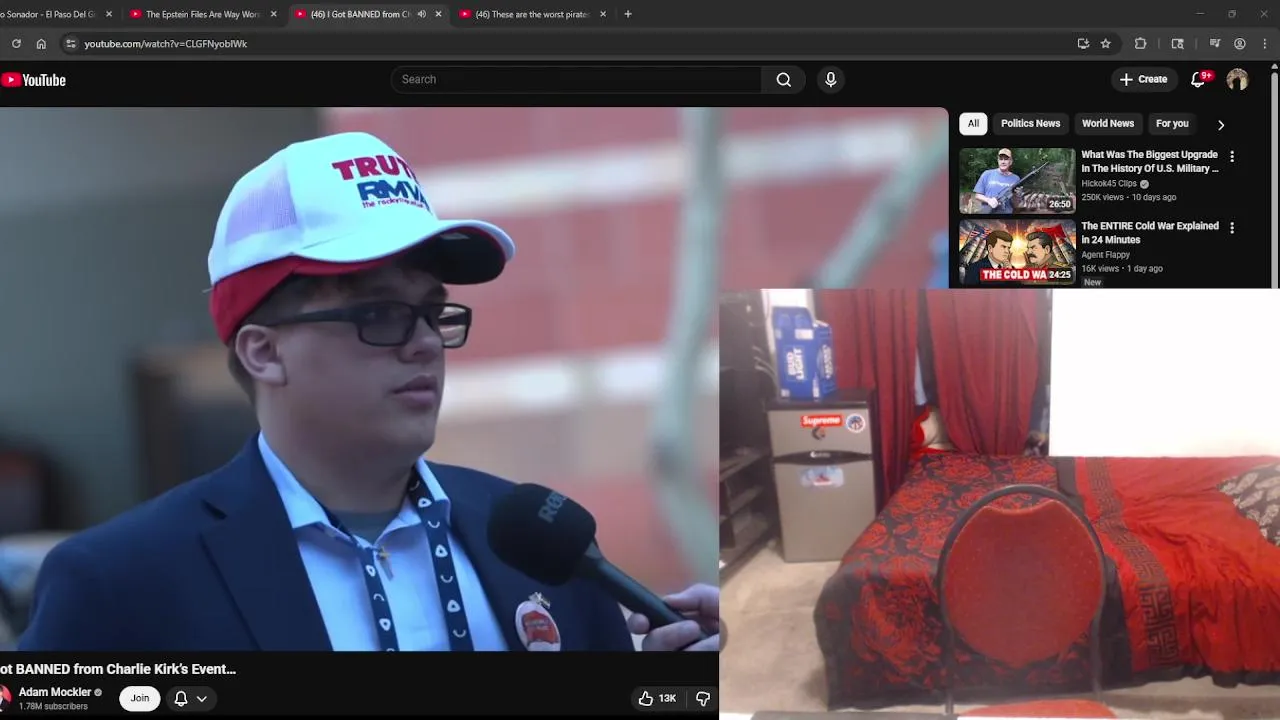Click the '250K views · 10 days ago' text
This screenshot has width=1280, height=720.
click(1129, 198)
